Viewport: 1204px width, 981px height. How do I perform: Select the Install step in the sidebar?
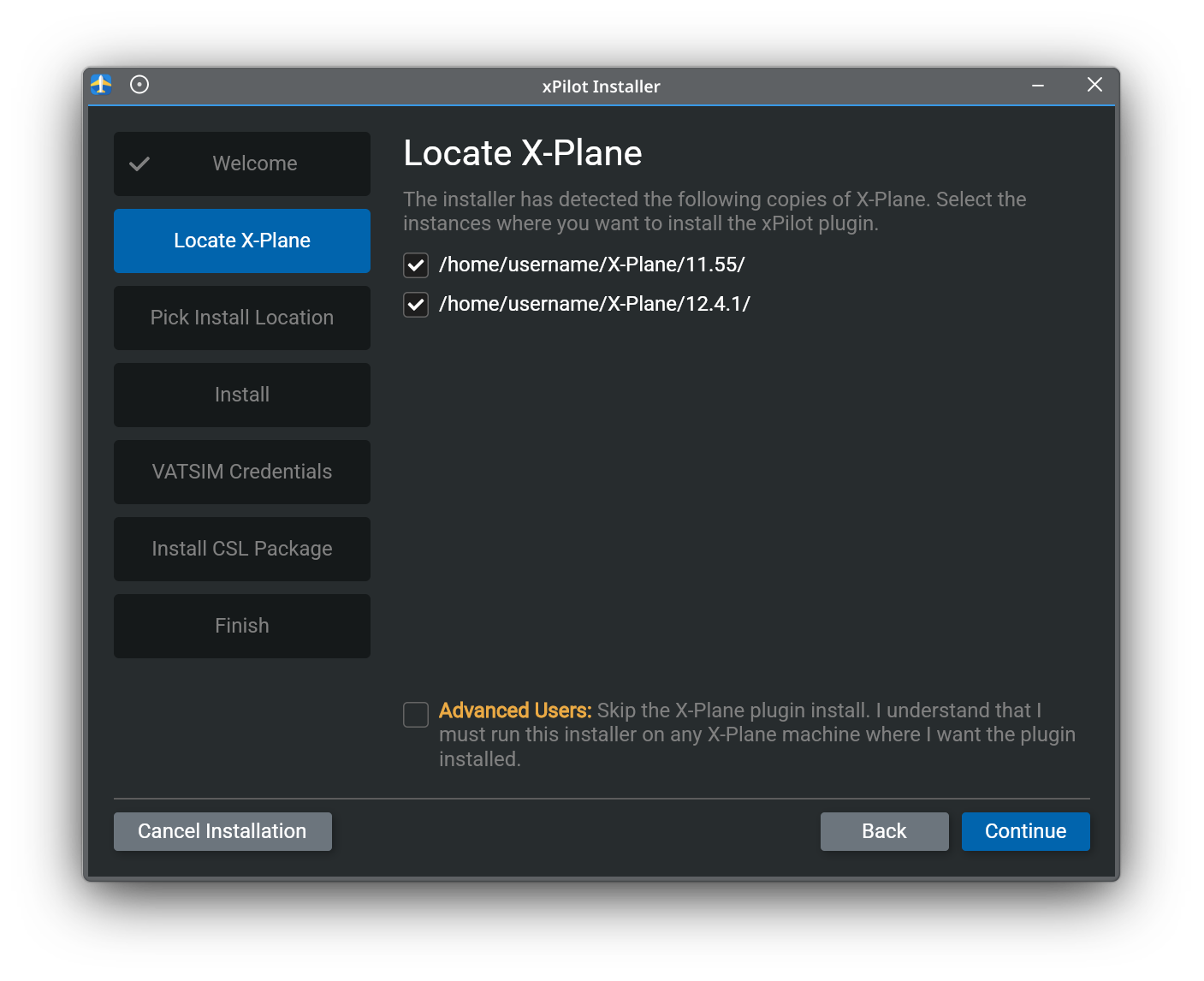tap(242, 395)
